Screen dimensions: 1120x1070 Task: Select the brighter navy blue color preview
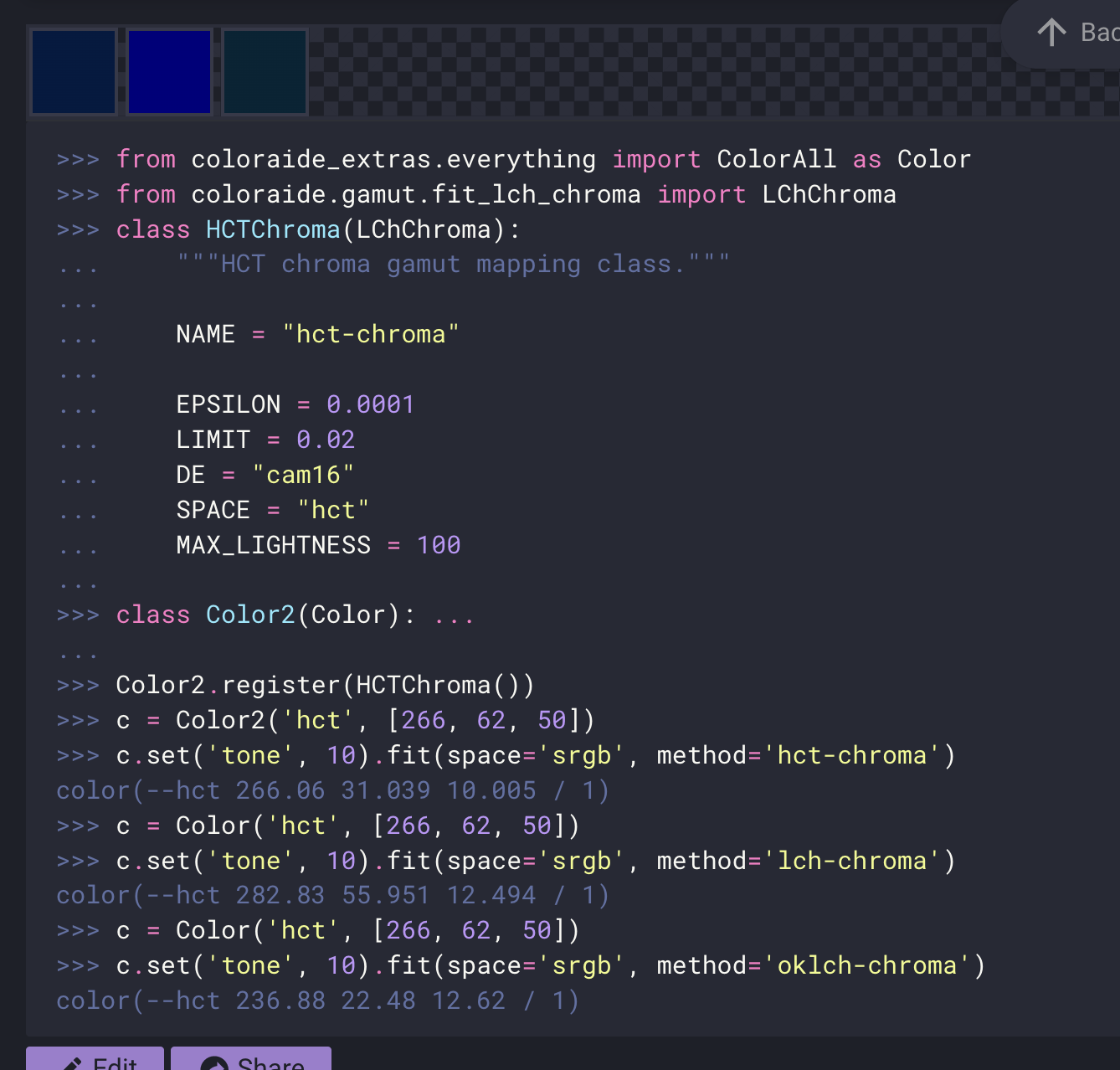[168, 71]
